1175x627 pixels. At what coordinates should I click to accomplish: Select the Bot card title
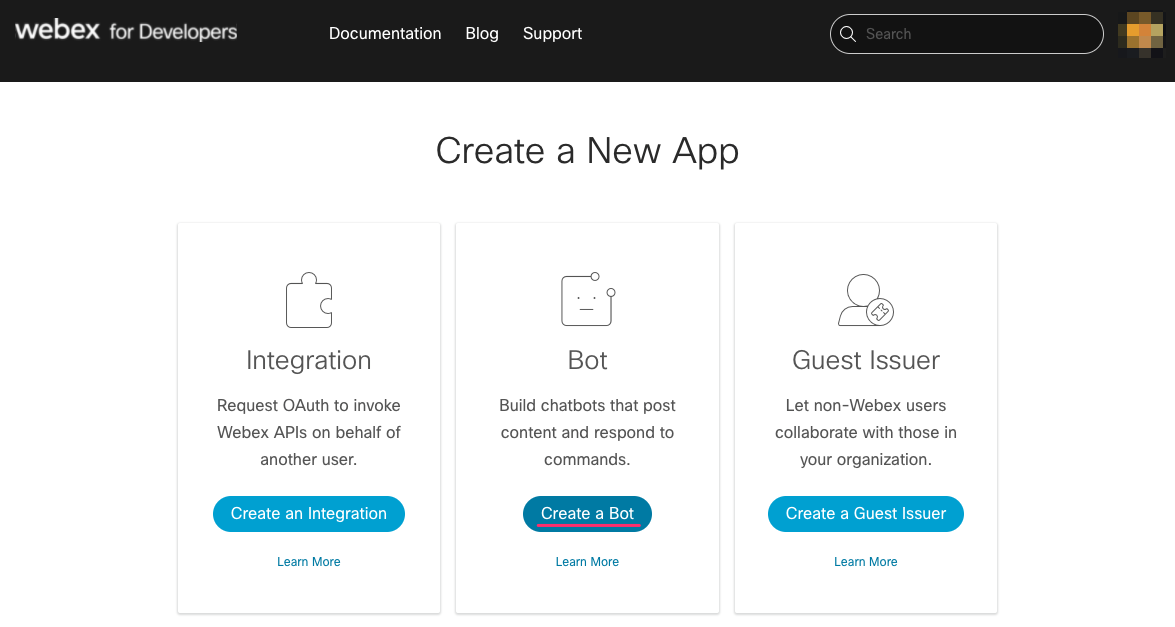pyautogui.click(x=588, y=360)
